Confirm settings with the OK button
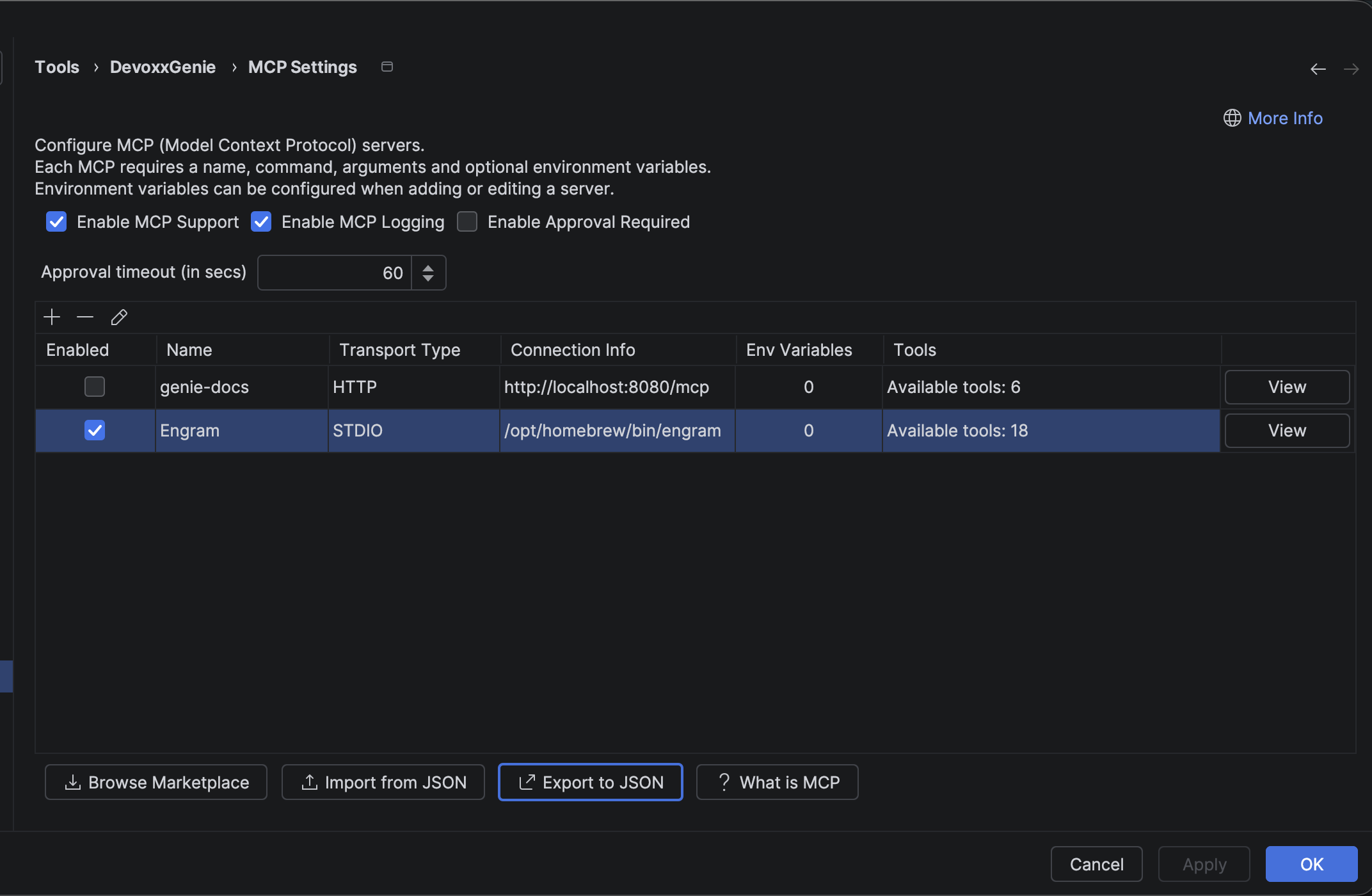This screenshot has height=896, width=1372. point(1311,864)
